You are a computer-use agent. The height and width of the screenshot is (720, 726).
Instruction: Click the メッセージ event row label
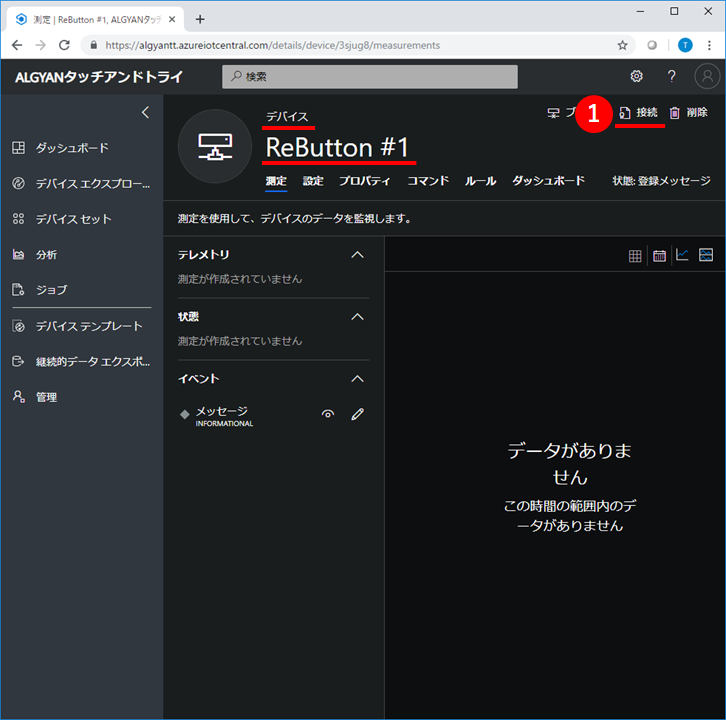pos(222,411)
